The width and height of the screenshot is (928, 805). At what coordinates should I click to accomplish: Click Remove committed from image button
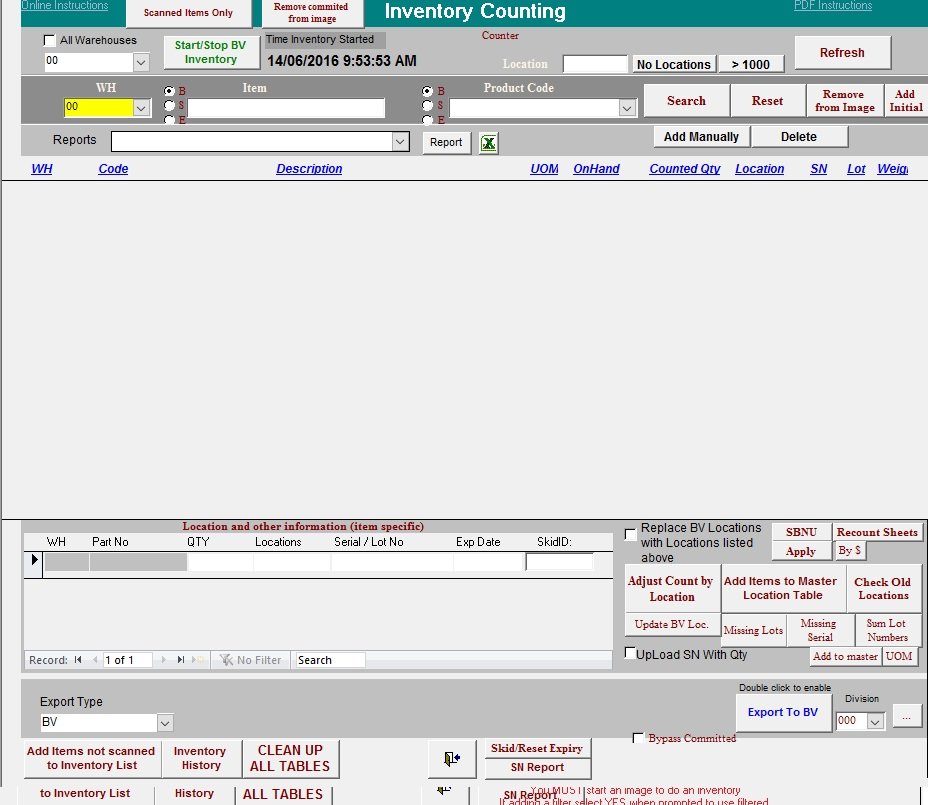[x=311, y=13]
